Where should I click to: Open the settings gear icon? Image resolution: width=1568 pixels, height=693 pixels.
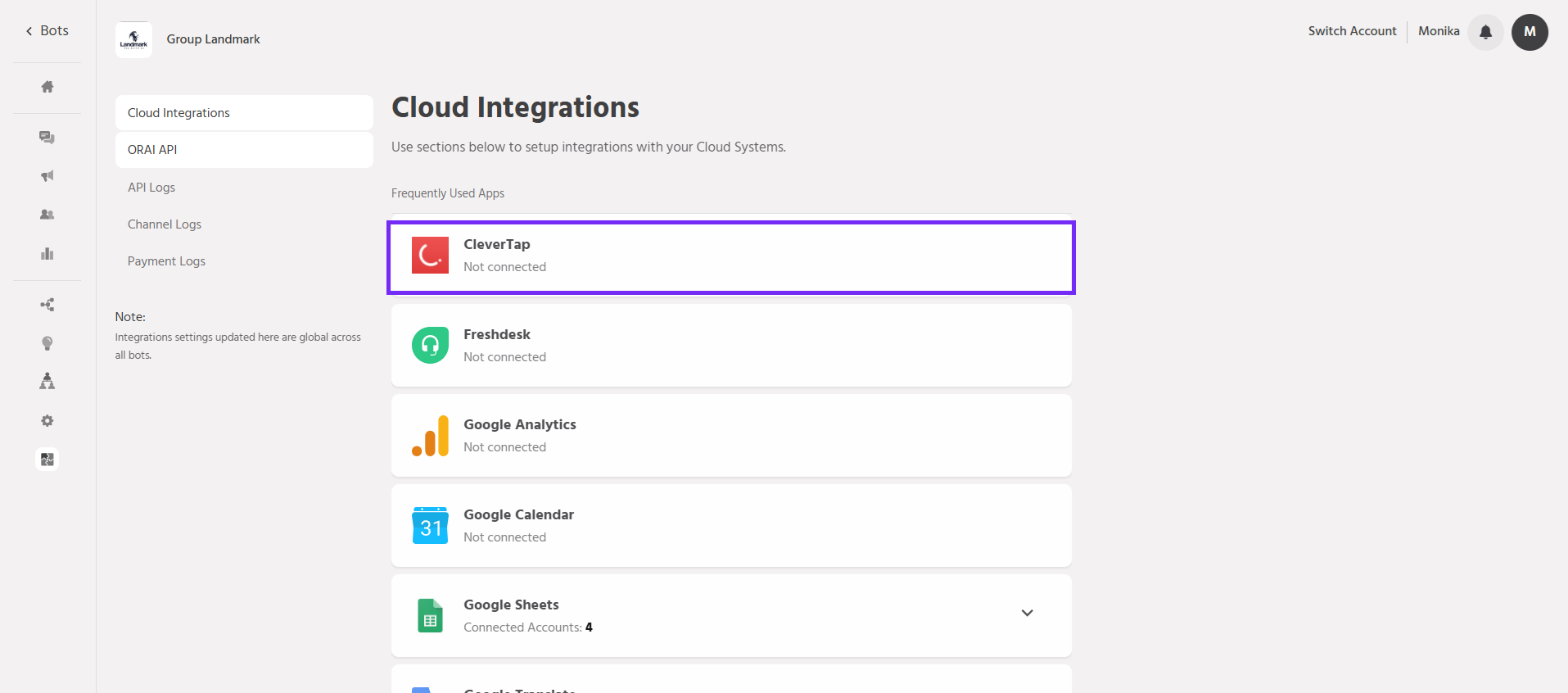[47, 421]
